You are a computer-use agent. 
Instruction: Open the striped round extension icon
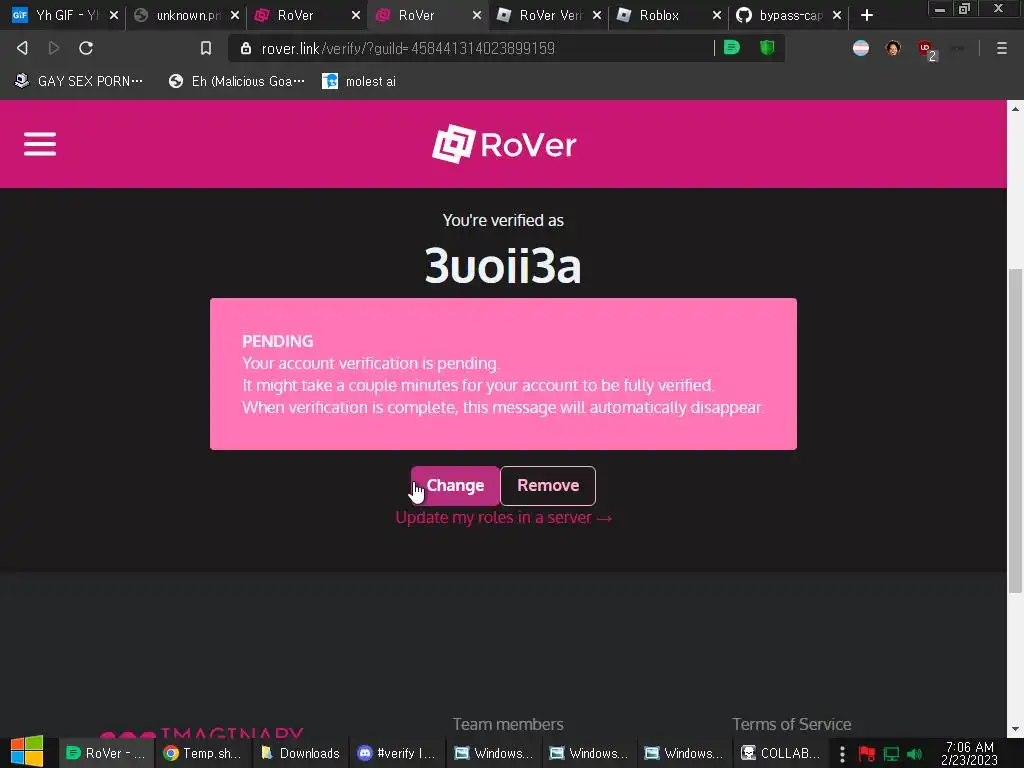point(861,48)
